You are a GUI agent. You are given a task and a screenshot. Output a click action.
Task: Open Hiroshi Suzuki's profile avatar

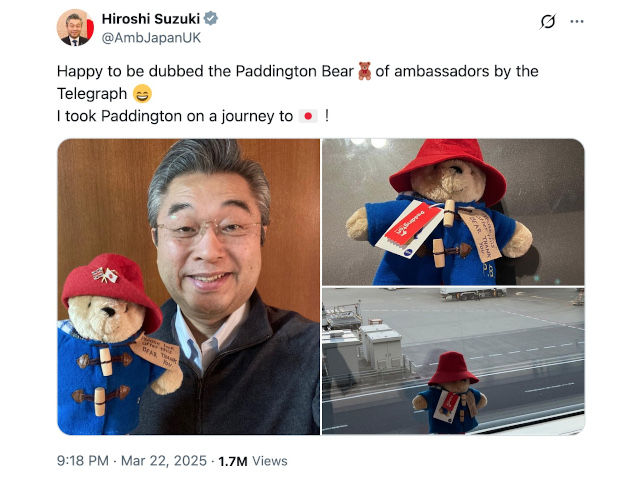click(x=75, y=28)
